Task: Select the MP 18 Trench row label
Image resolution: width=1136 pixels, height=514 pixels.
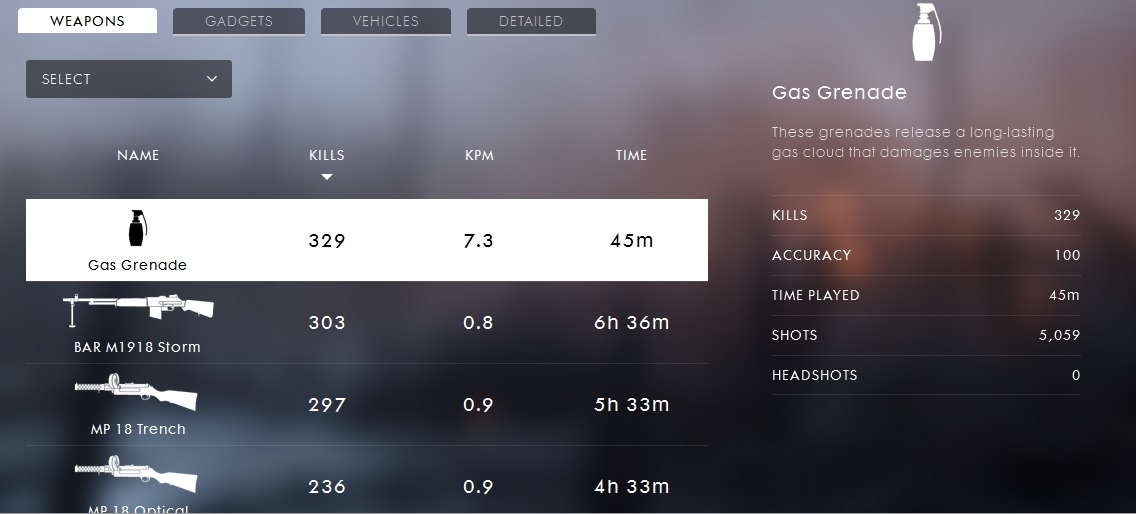Action: (x=137, y=429)
